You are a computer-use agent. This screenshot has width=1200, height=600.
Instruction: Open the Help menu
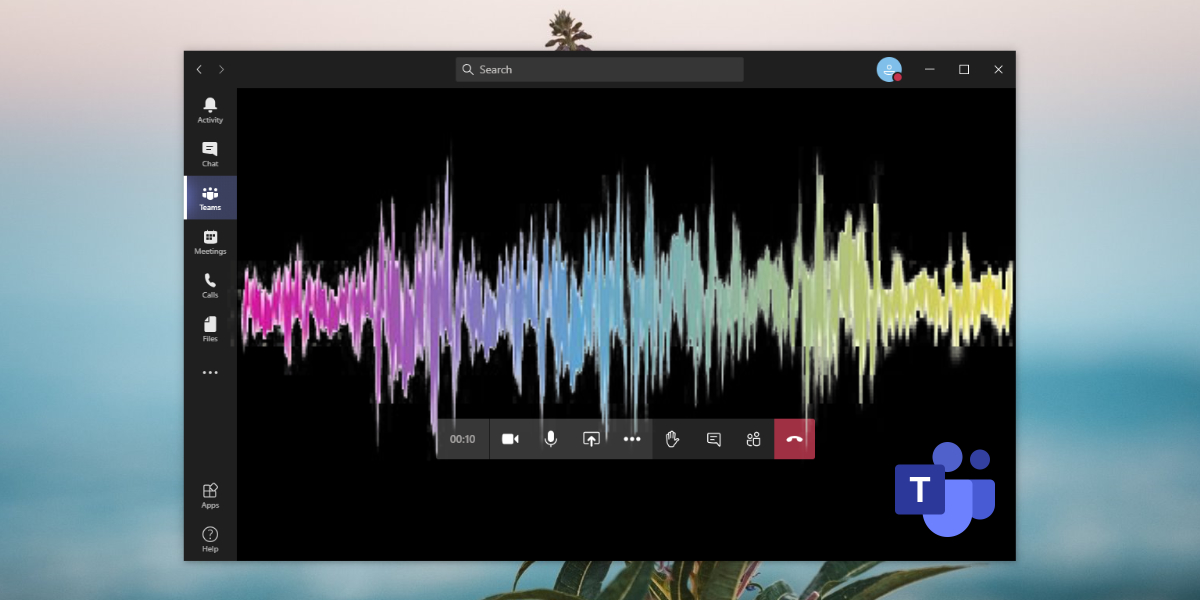[x=210, y=539]
